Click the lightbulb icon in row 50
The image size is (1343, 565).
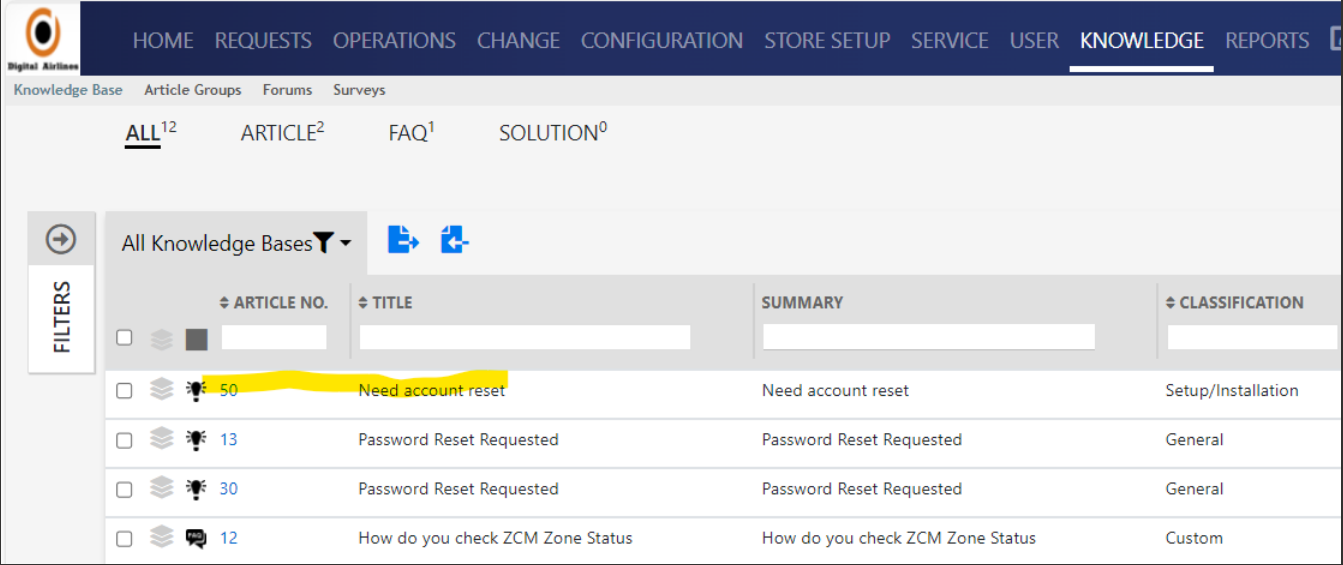[x=196, y=390]
